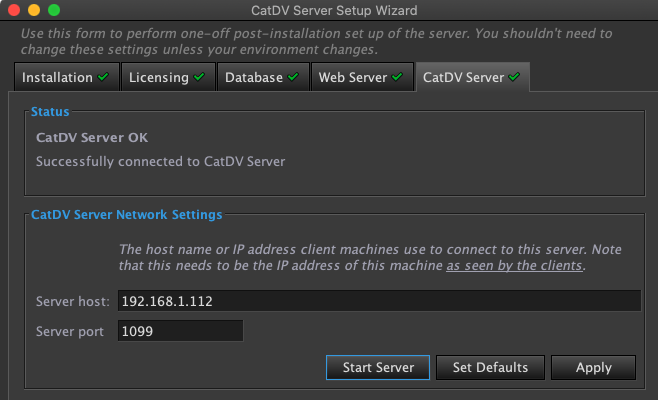
Task: Maximize the window with the green button
Action: click(54, 10)
